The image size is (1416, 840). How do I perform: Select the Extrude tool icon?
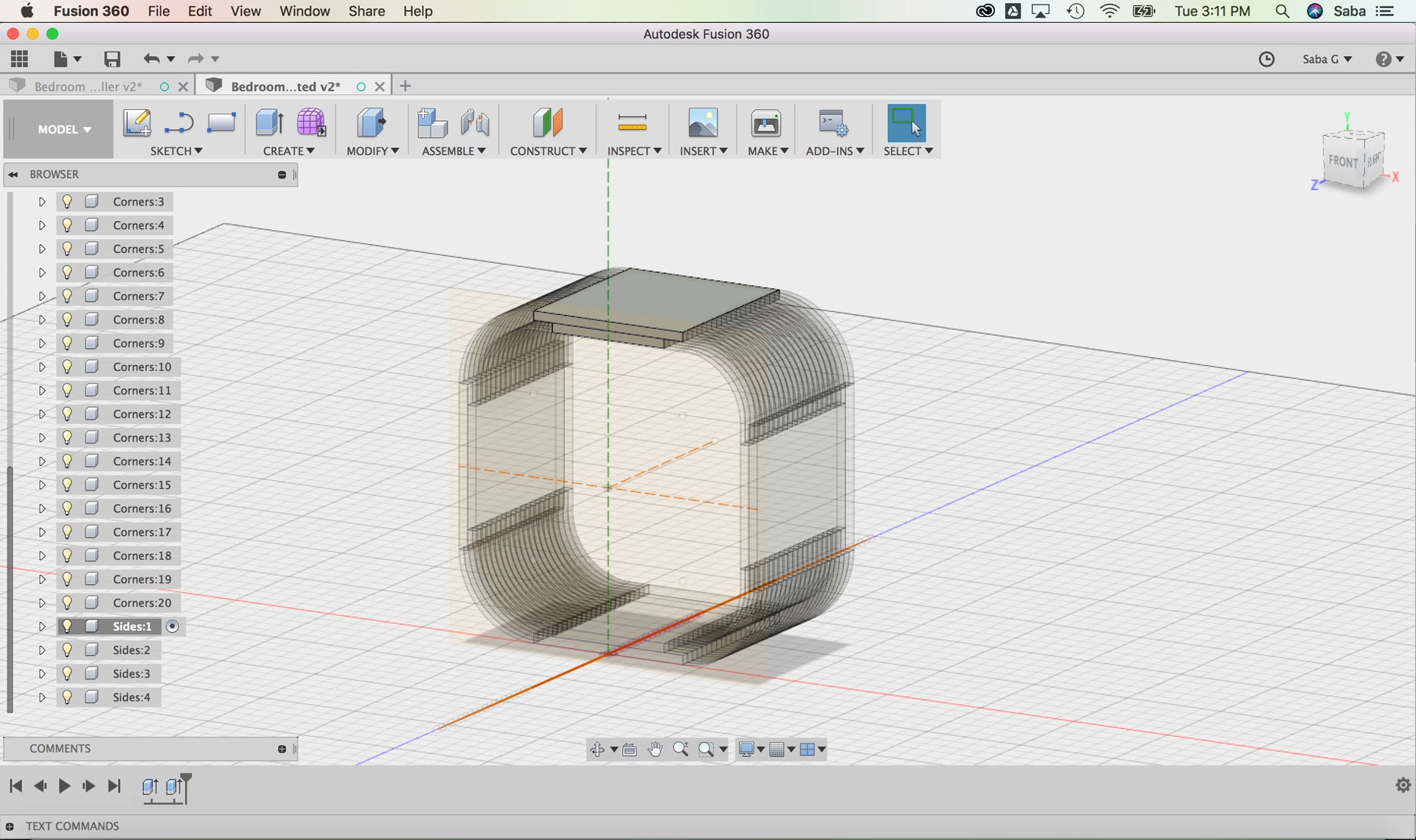pyautogui.click(x=269, y=122)
